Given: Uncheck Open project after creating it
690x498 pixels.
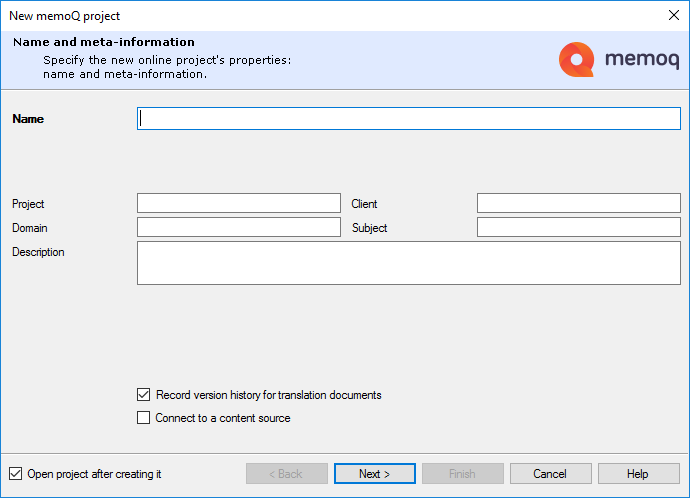Looking at the screenshot, I should click(15, 474).
